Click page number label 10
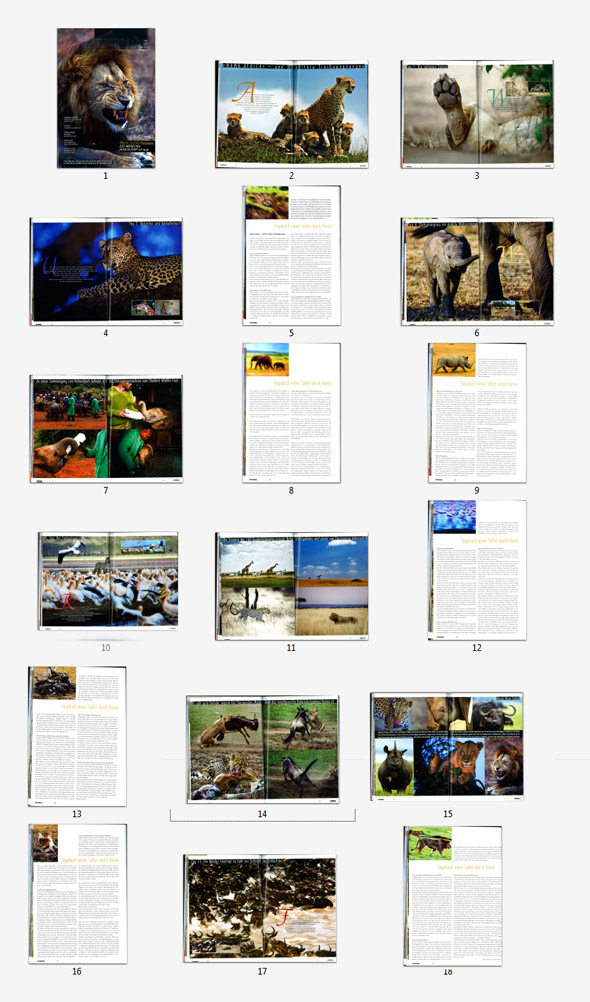This screenshot has height=1002, width=590. [x=106, y=647]
